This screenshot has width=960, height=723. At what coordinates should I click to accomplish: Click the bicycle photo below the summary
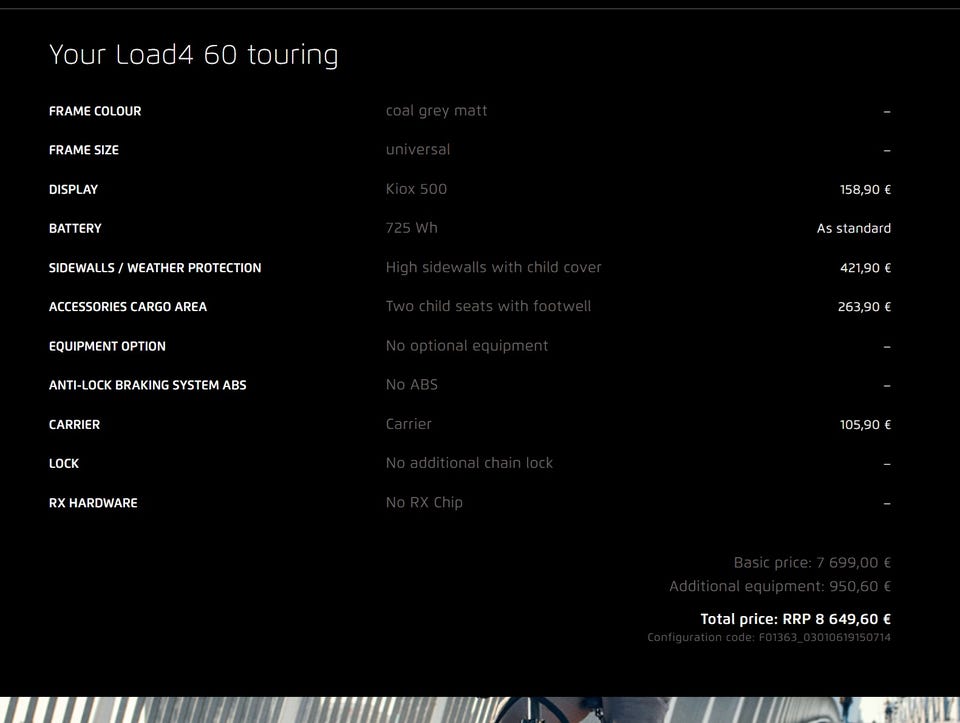click(x=480, y=710)
